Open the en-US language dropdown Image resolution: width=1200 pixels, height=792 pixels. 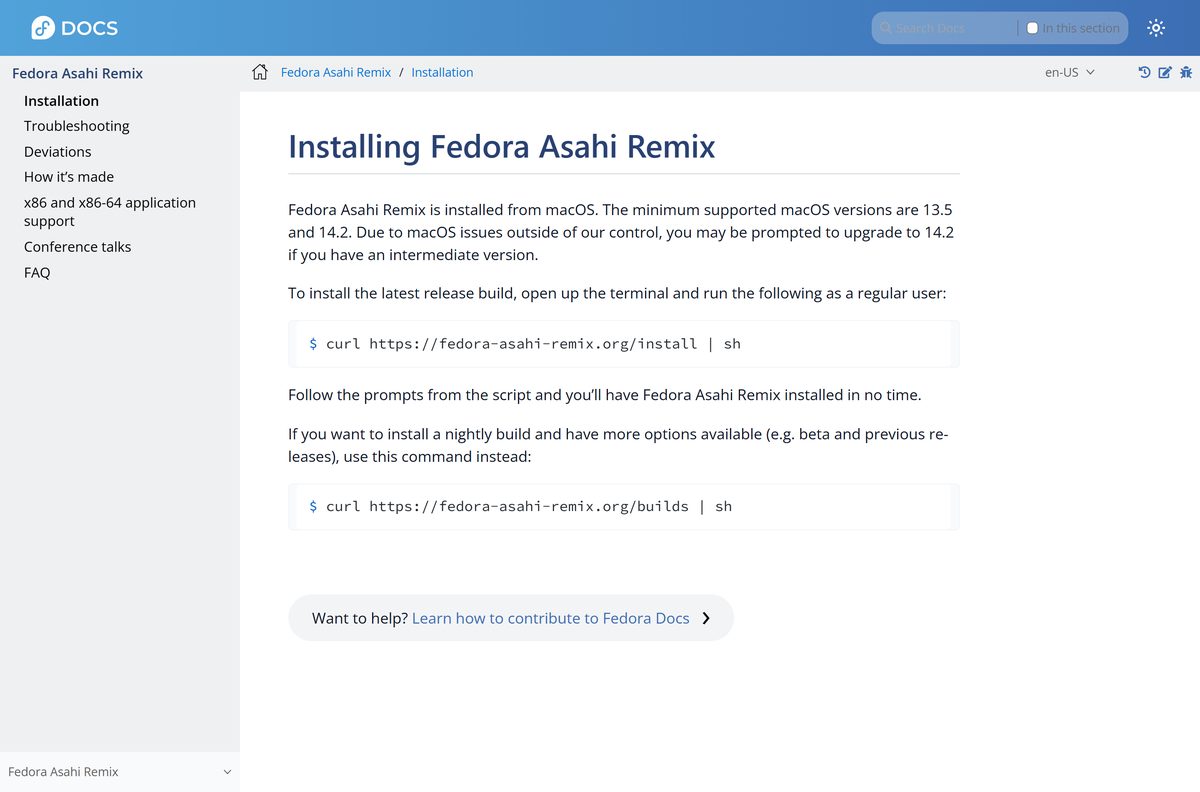pos(1069,72)
